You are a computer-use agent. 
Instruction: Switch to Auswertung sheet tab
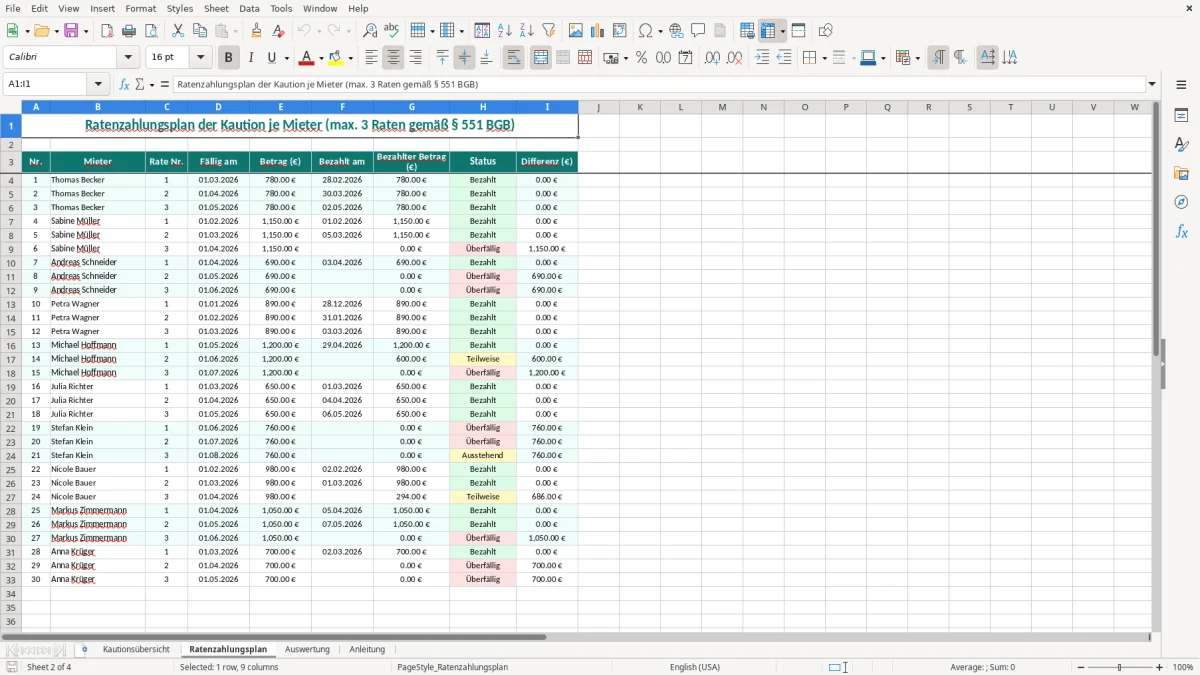307,649
